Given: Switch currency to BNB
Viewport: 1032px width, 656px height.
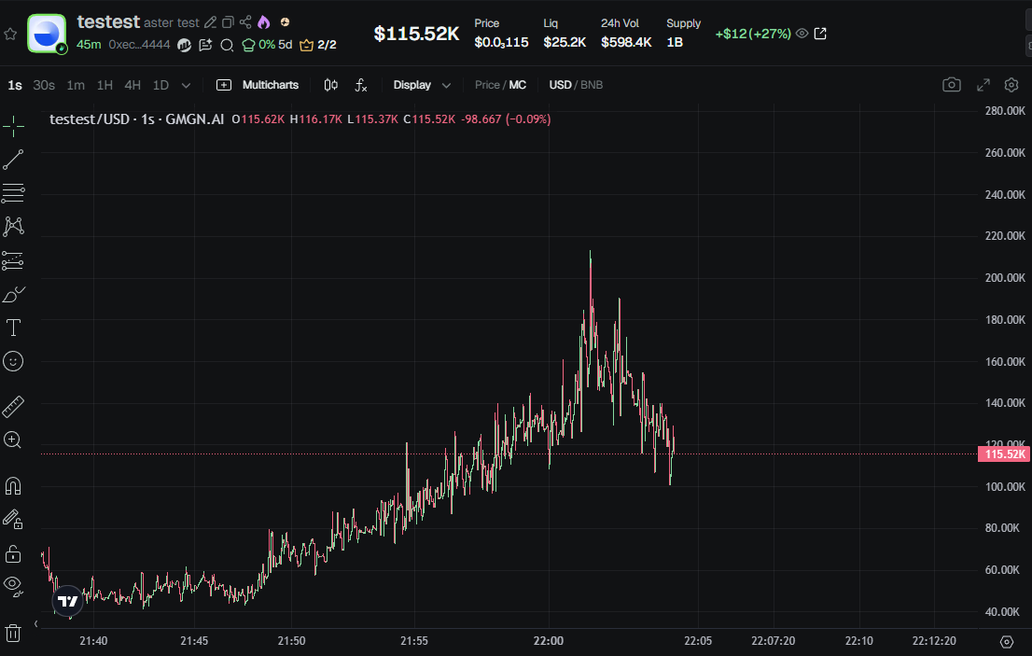Looking at the screenshot, I should tap(592, 85).
